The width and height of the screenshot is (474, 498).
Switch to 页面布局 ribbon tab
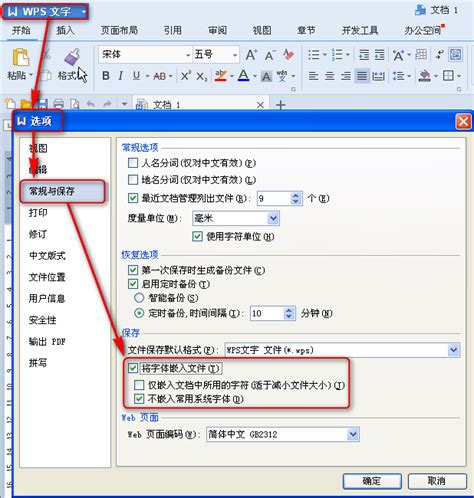pyautogui.click(x=119, y=31)
